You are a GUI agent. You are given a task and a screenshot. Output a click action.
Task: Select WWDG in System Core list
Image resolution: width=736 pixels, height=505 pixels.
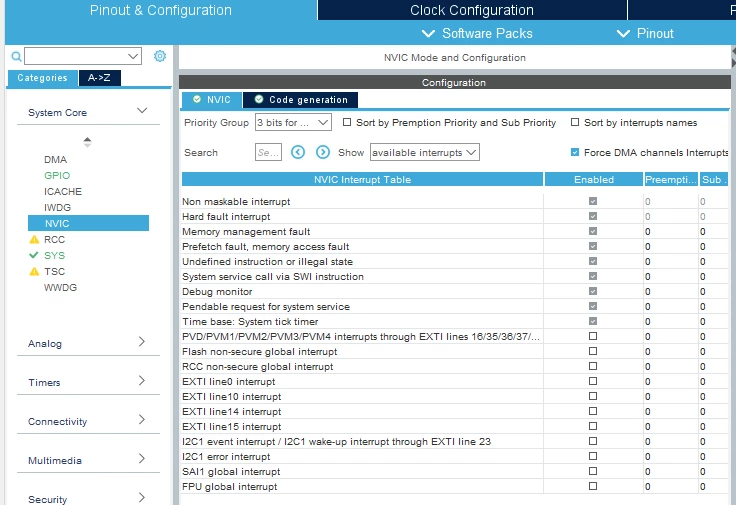(60, 288)
